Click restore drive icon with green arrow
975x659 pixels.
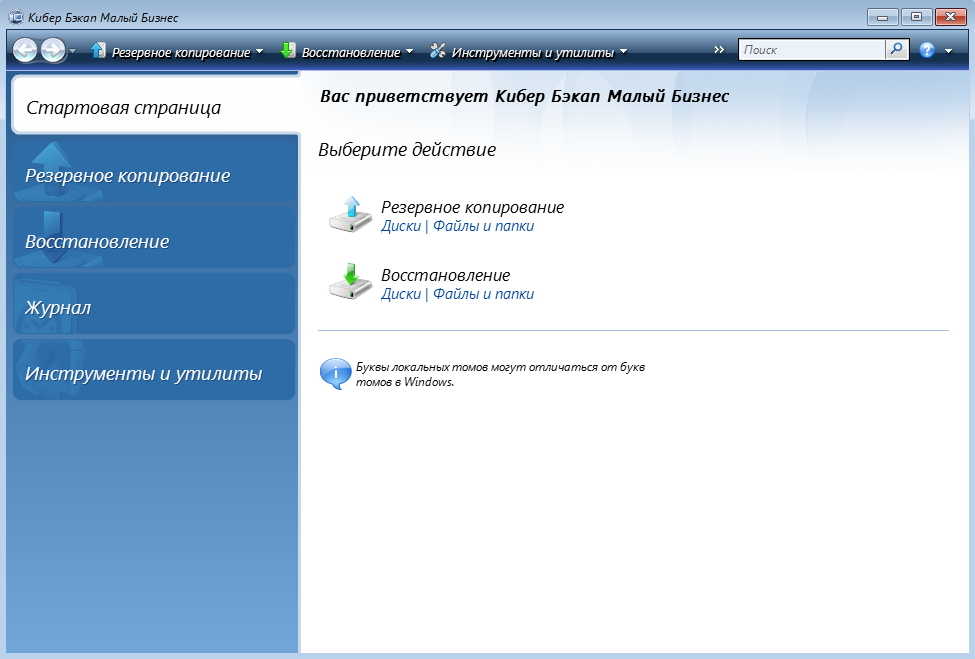point(350,283)
